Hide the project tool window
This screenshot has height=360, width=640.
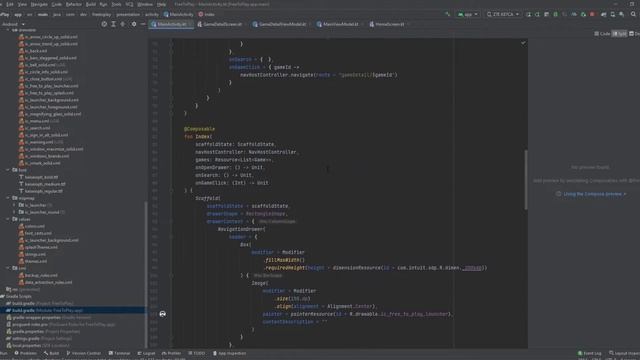(x=142, y=24)
